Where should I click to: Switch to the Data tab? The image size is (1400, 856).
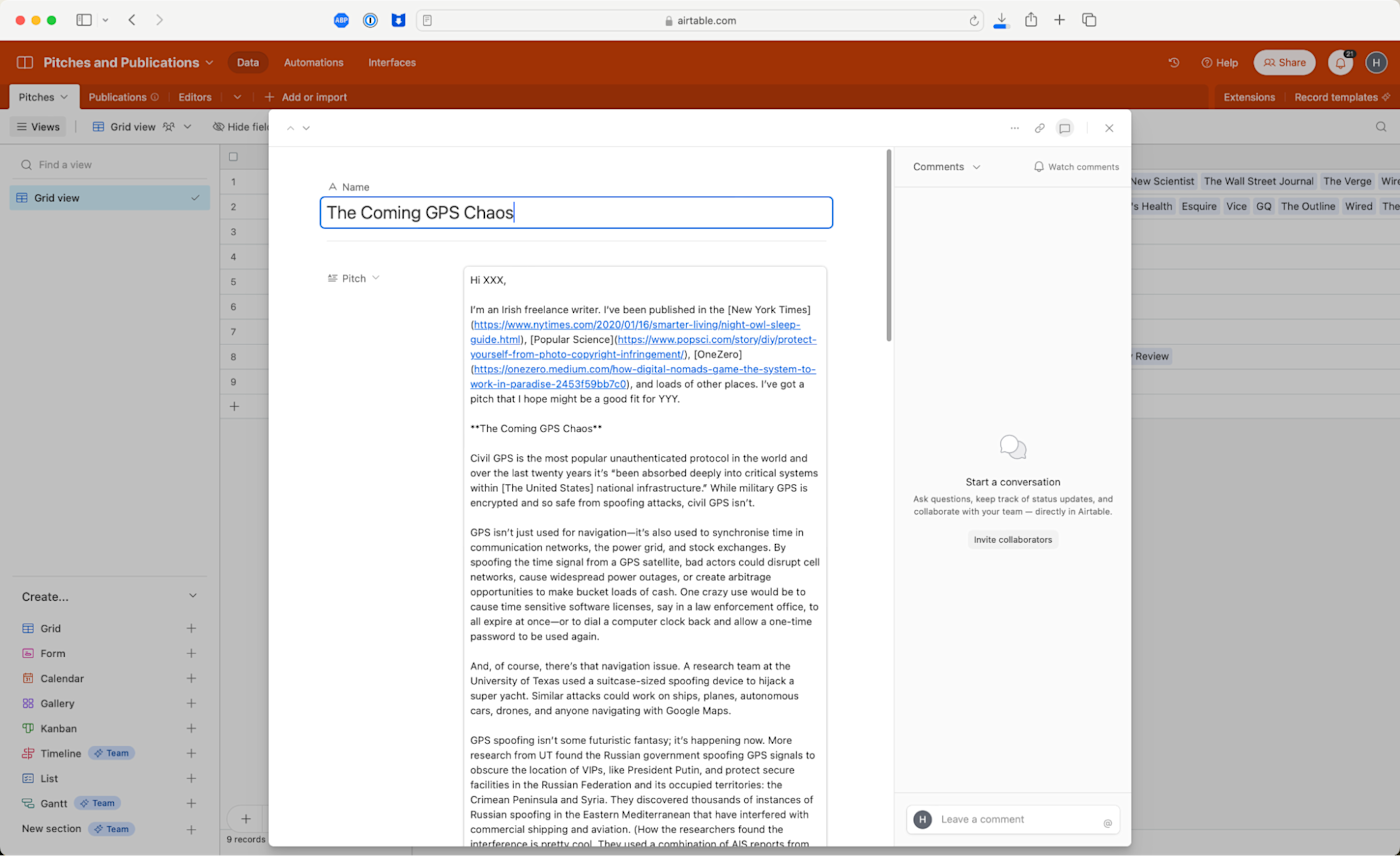[x=248, y=62]
